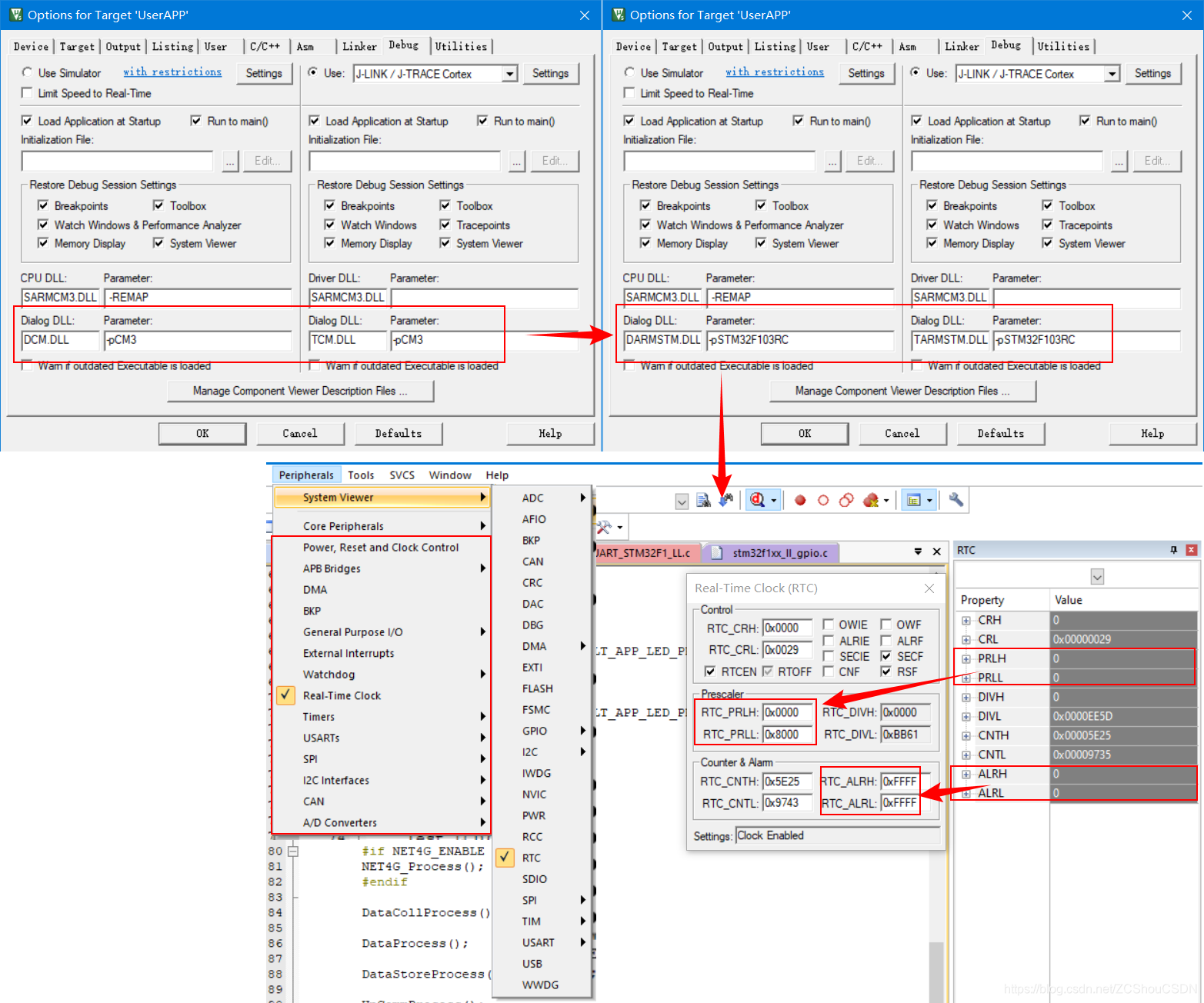Click enable/disable breakpoint hollow circle icon

tap(823, 500)
